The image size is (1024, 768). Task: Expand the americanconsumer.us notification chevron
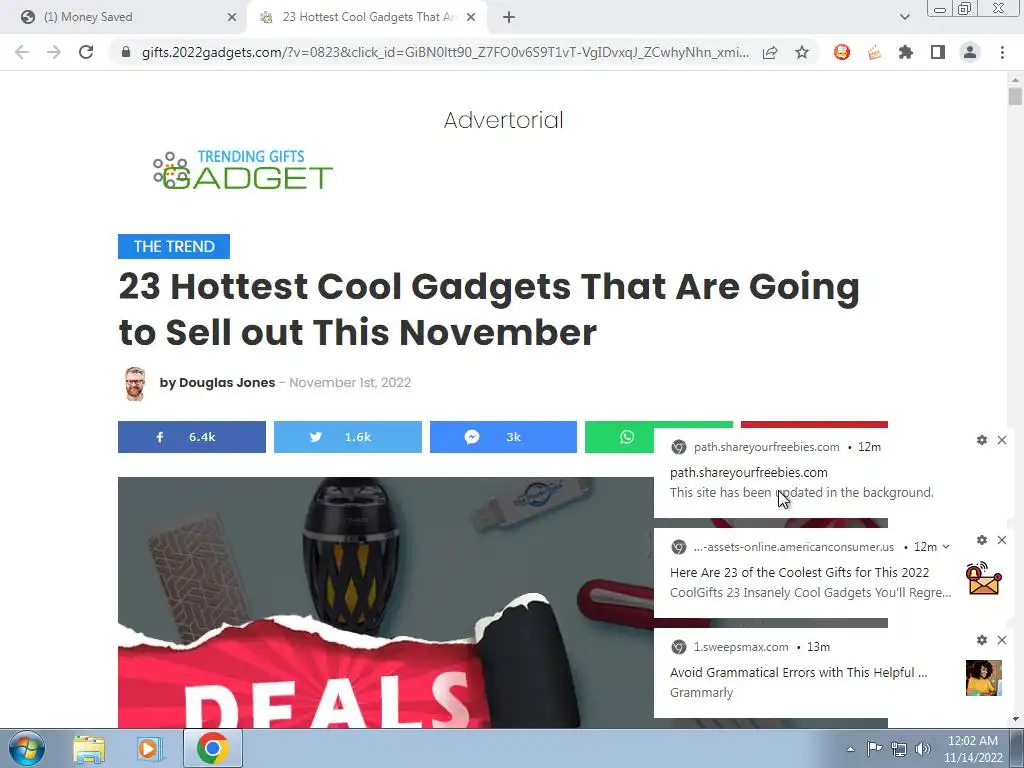946,547
